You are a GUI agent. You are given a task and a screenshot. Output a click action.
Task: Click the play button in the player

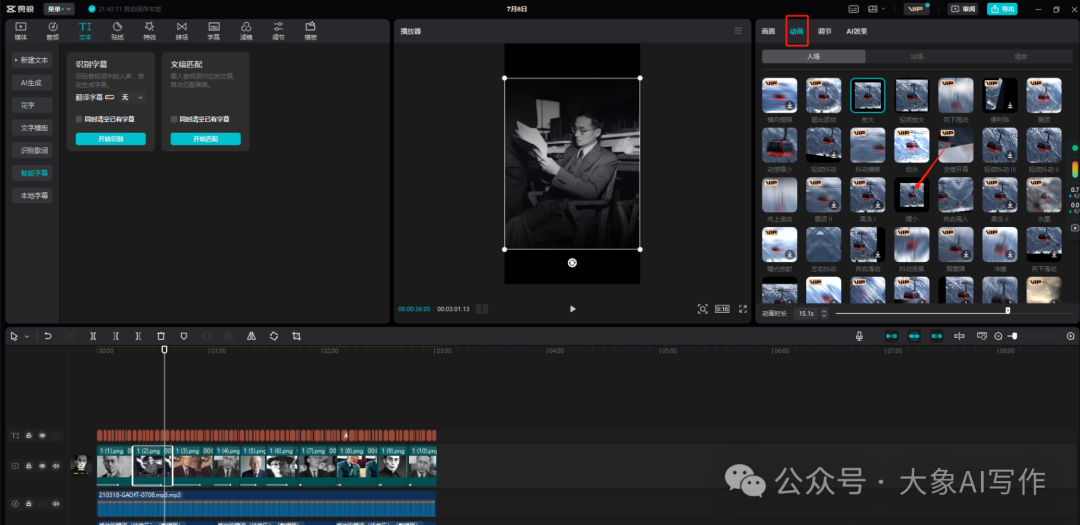(x=572, y=309)
